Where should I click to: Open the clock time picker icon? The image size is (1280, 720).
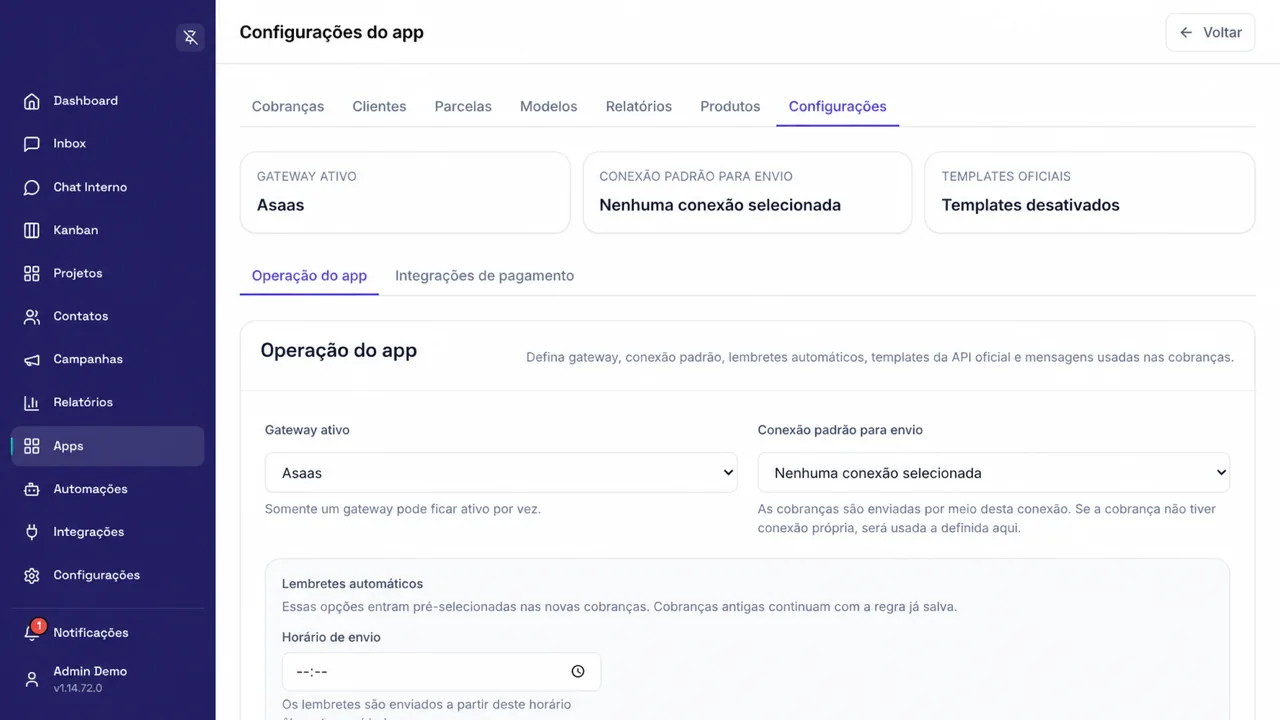tap(578, 672)
